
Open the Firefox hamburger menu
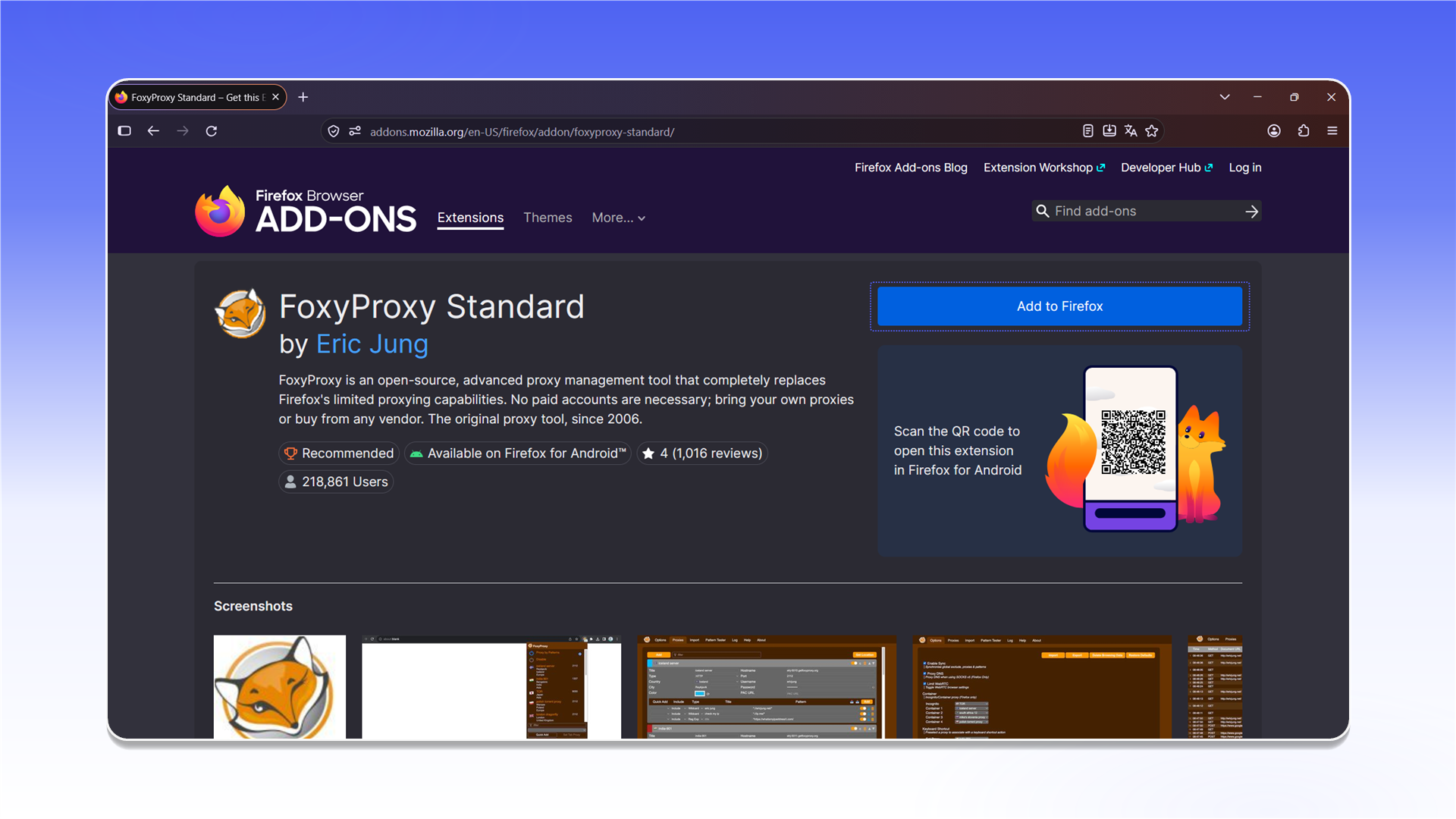tap(1332, 131)
